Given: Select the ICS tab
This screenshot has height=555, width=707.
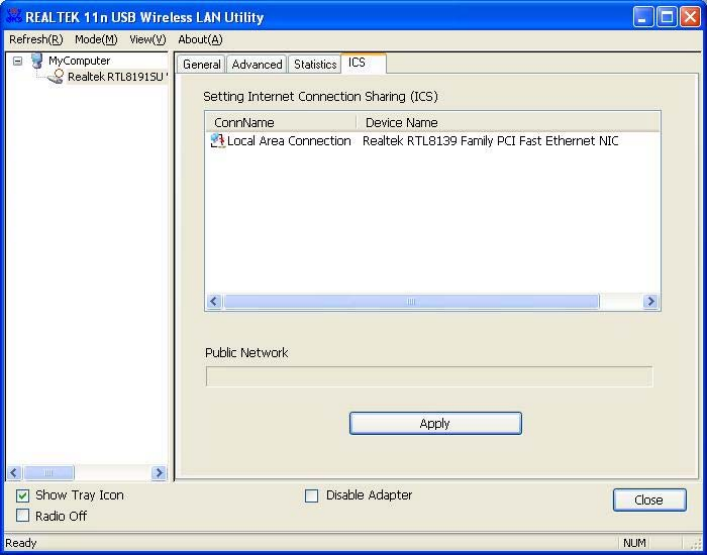Looking at the screenshot, I should coord(363,63).
